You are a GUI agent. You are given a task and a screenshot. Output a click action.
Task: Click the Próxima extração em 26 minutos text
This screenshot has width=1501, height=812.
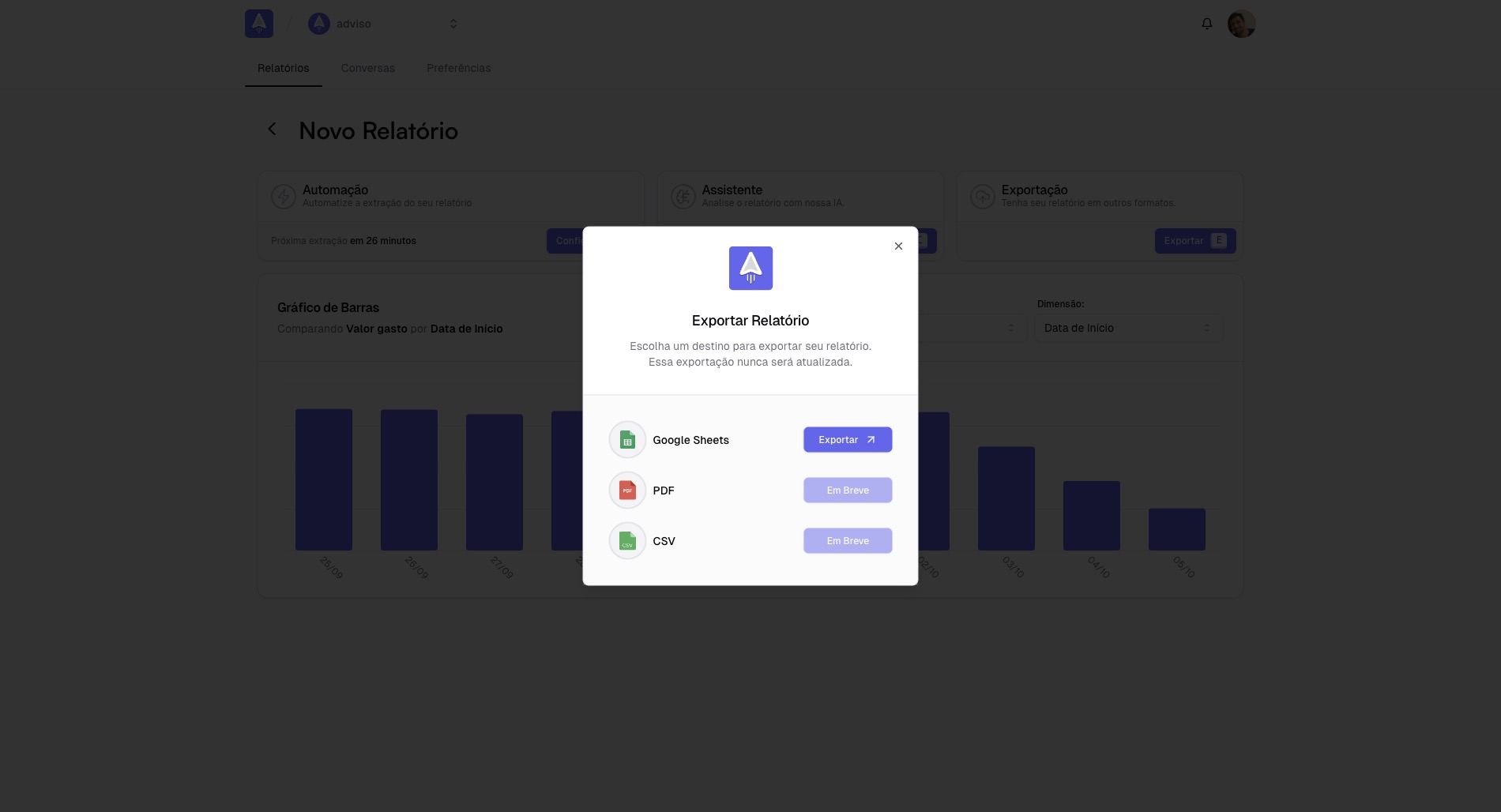pyautogui.click(x=344, y=241)
